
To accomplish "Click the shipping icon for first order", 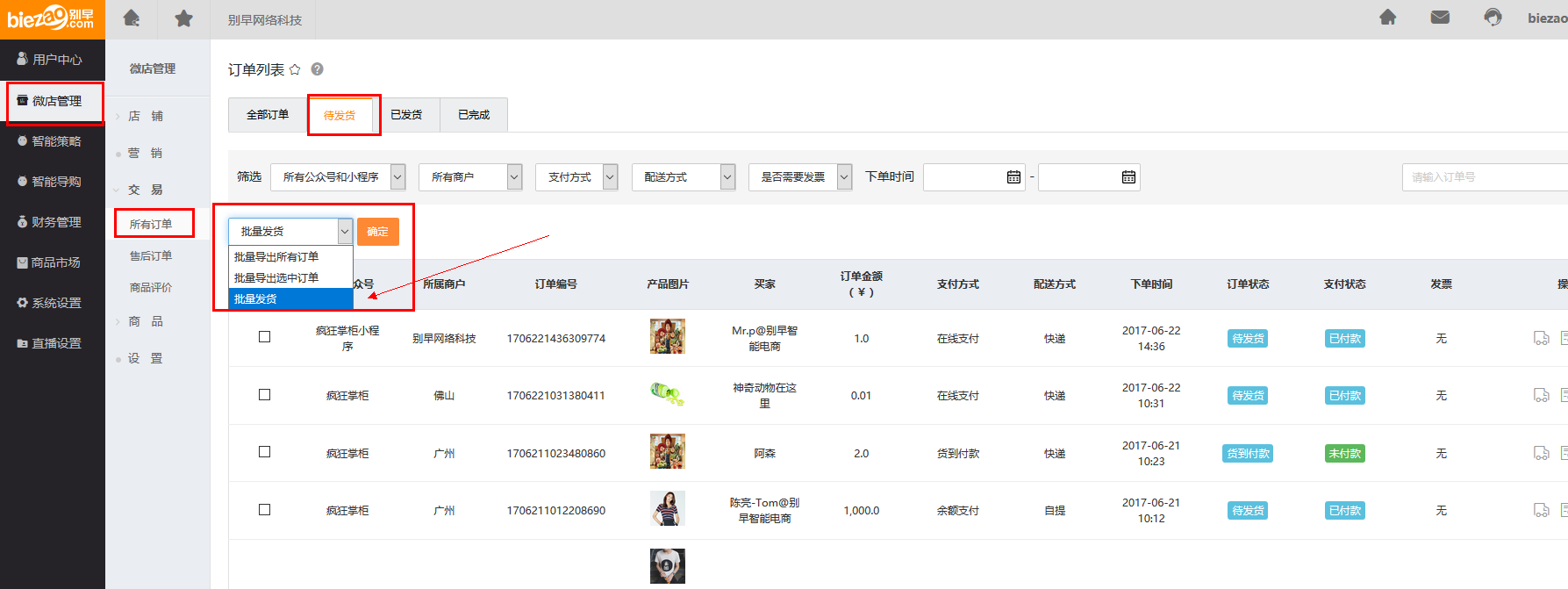I will click(x=1541, y=338).
